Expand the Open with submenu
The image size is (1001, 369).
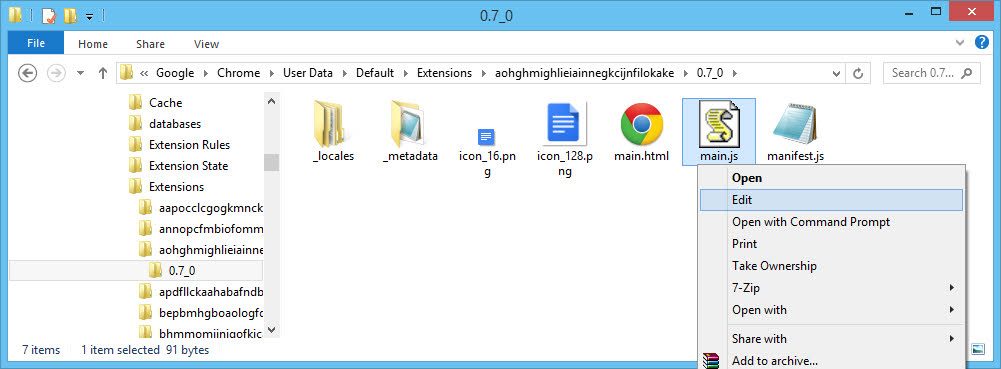coord(831,310)
